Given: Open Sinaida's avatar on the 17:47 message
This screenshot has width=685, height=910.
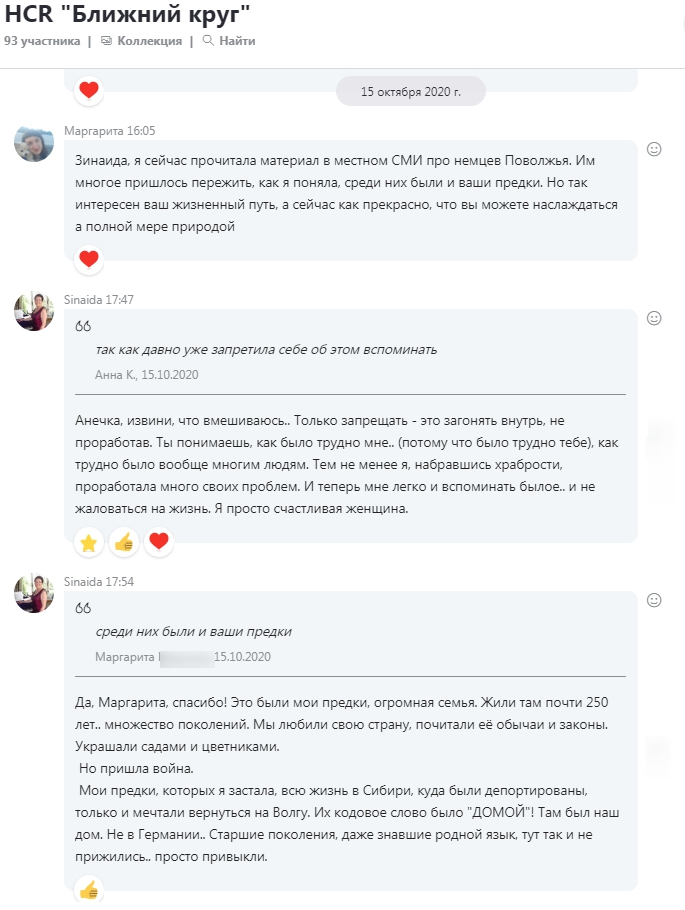Looking at the screenshot, I should 34,312.
